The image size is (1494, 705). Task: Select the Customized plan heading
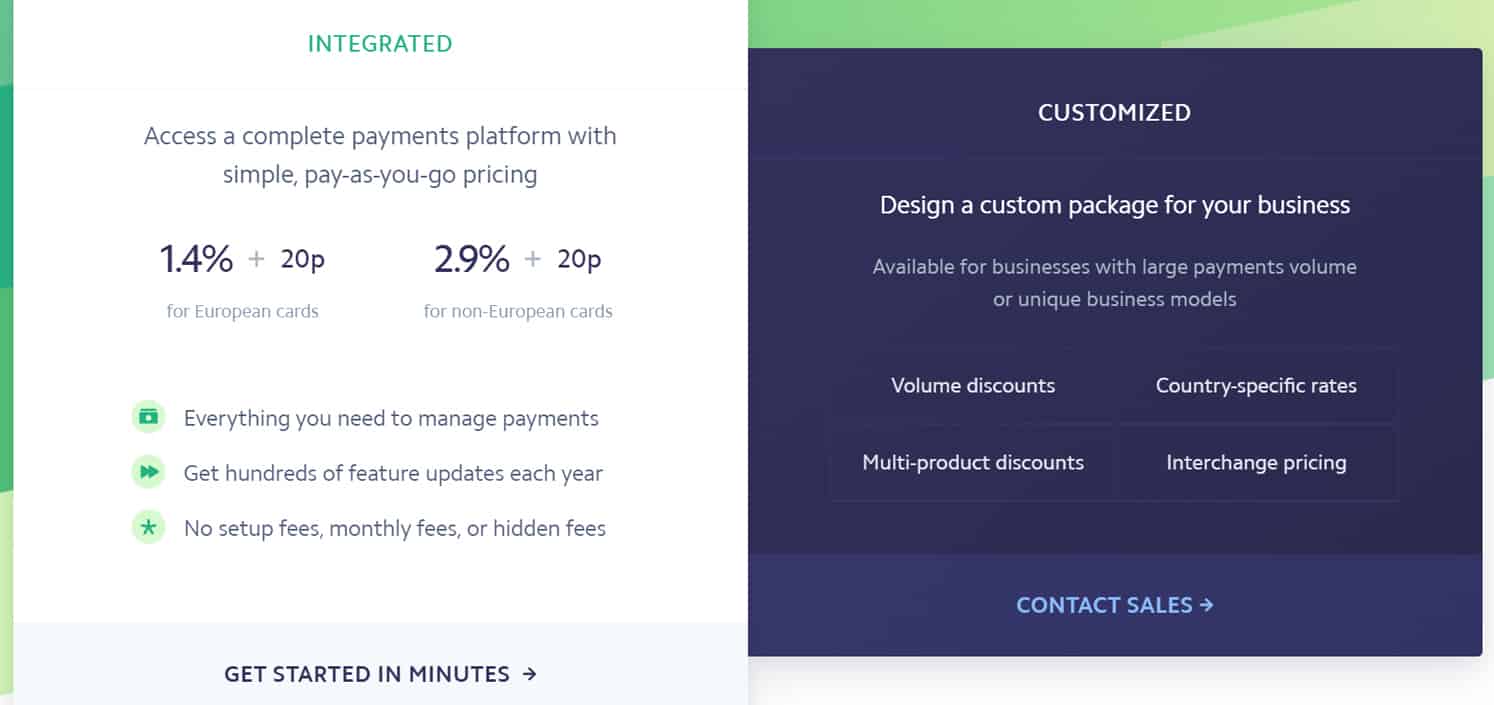coord(1114,112)
